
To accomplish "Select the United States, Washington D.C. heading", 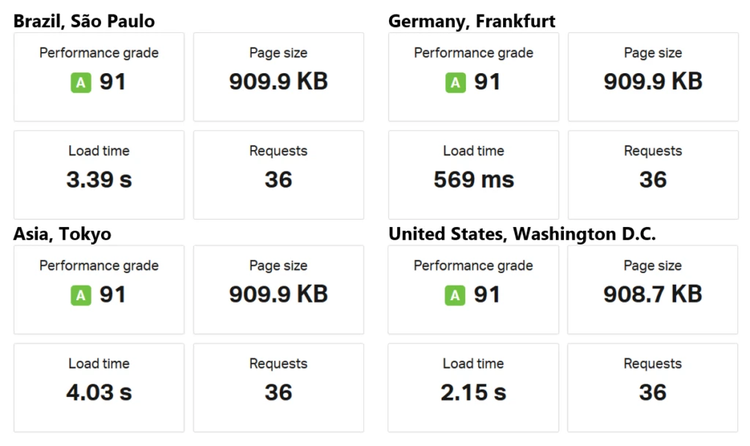I will [522, 234].
